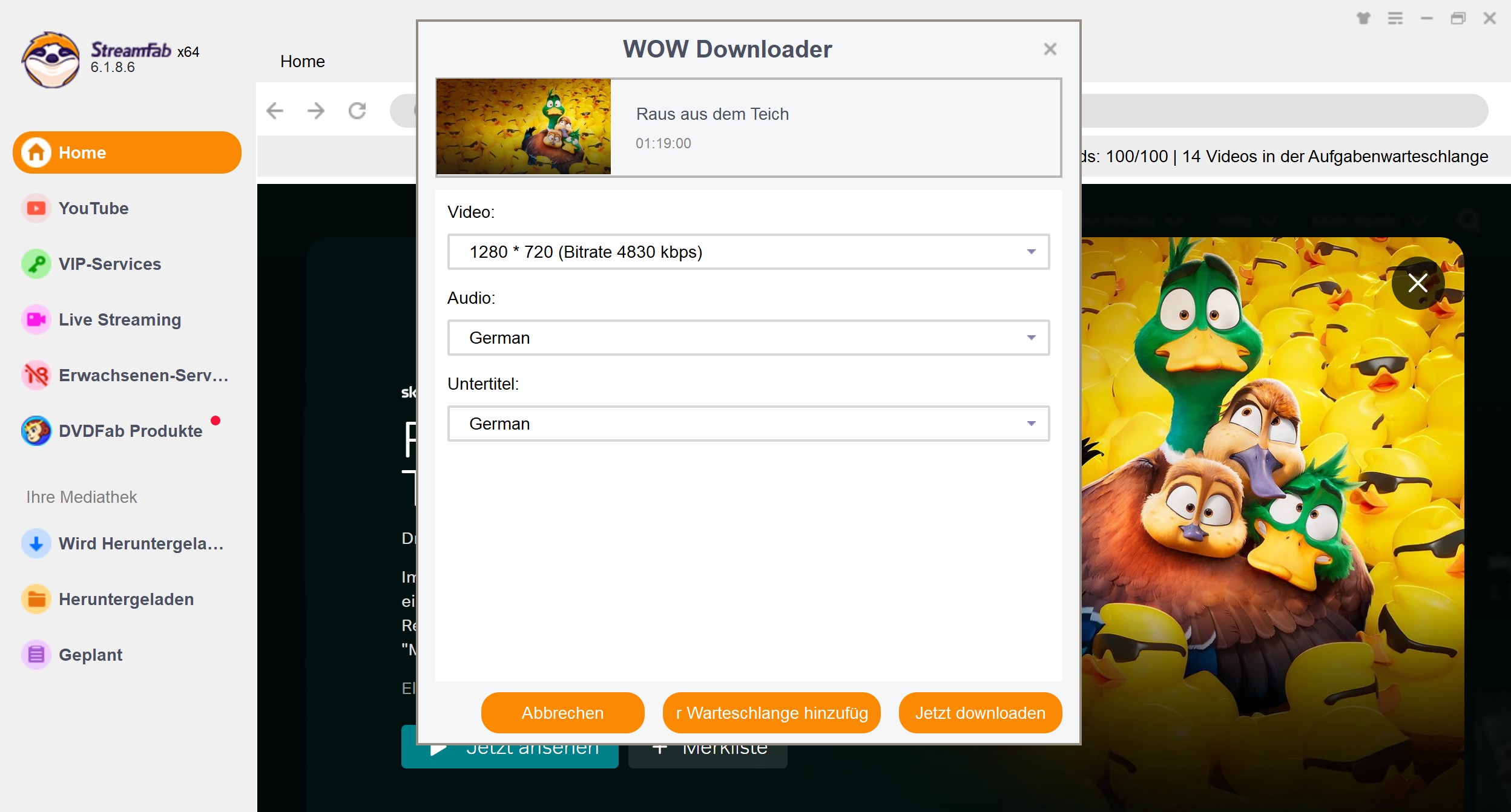Click Jetzt downloaden button
1511x812 pixels.
pyautogui.click(x=980, y=713)
